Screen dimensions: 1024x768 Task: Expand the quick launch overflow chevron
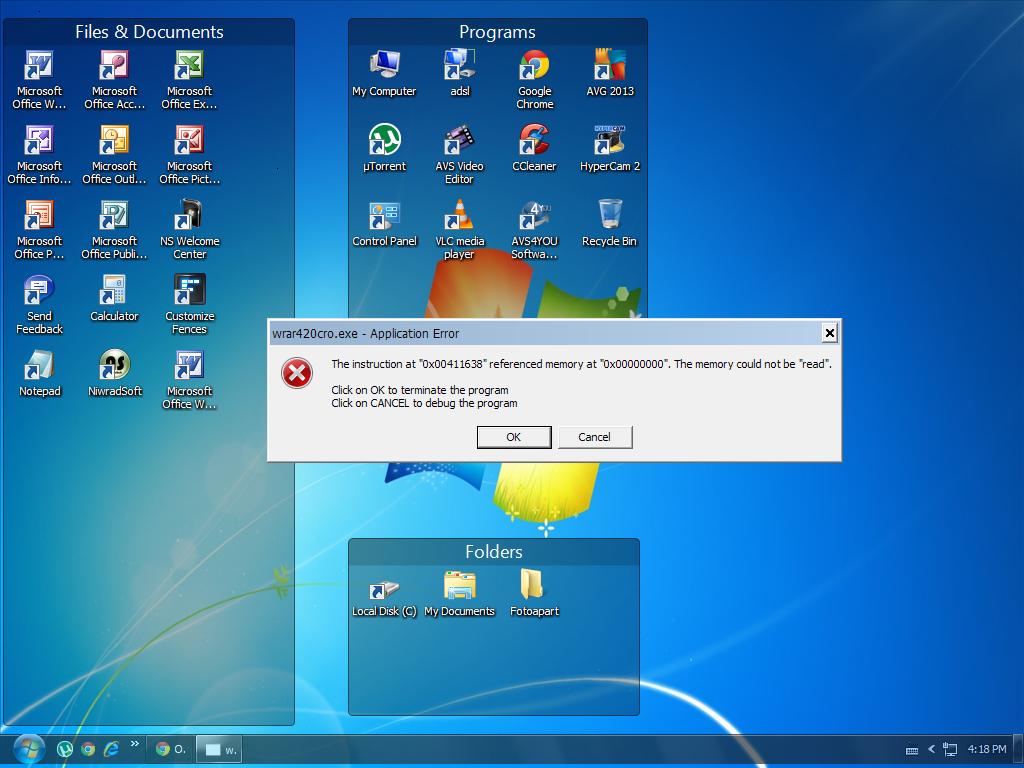pos(135,743)
